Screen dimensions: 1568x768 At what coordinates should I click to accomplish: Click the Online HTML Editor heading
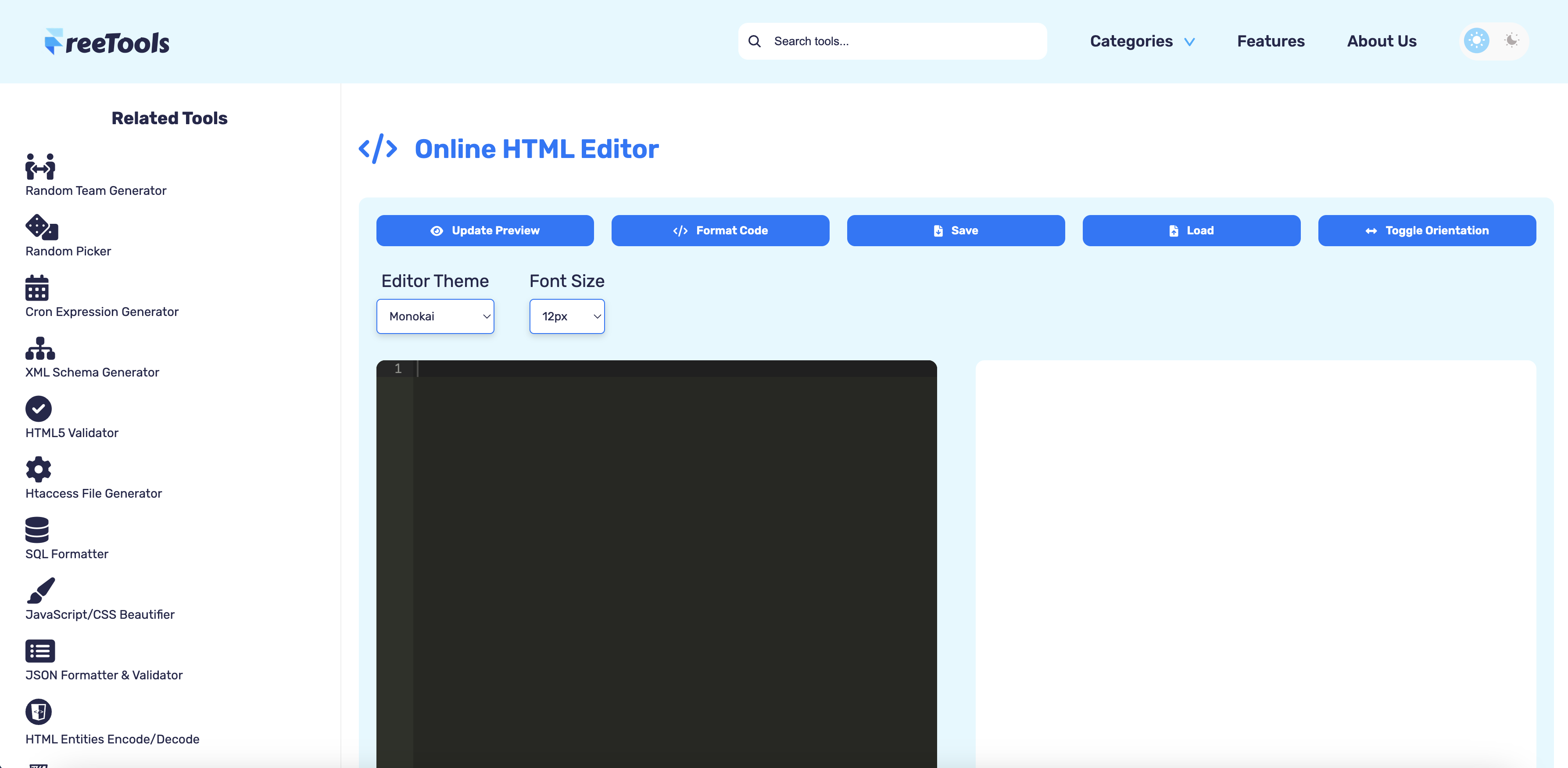click(536, 149)
